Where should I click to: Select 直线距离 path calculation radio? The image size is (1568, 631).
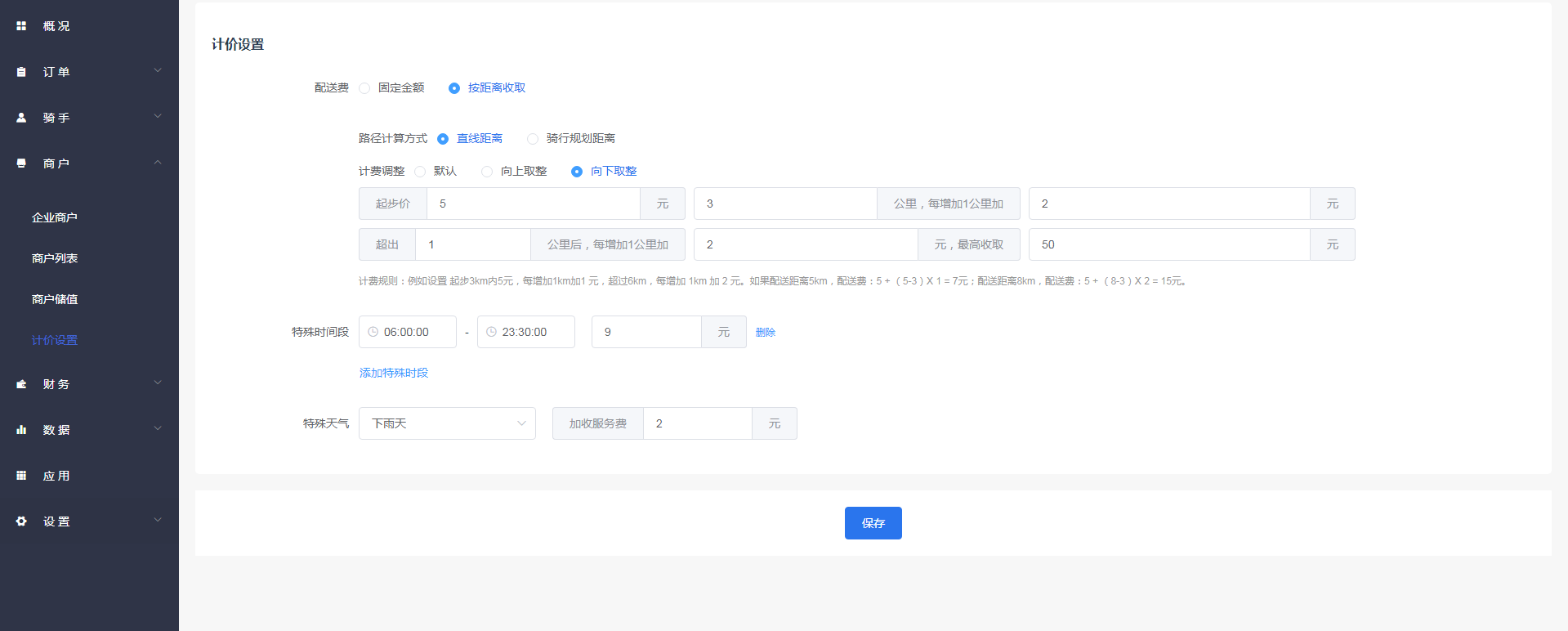click(443, 139)
